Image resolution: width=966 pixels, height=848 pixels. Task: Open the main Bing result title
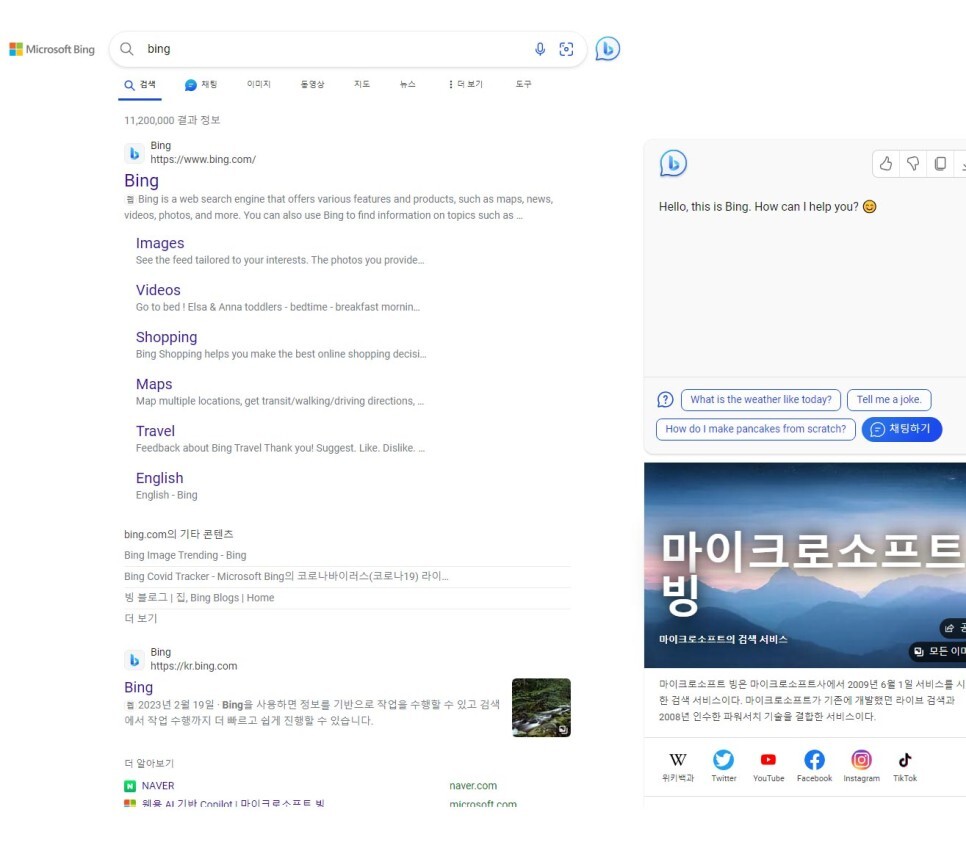tap(141, 181)
